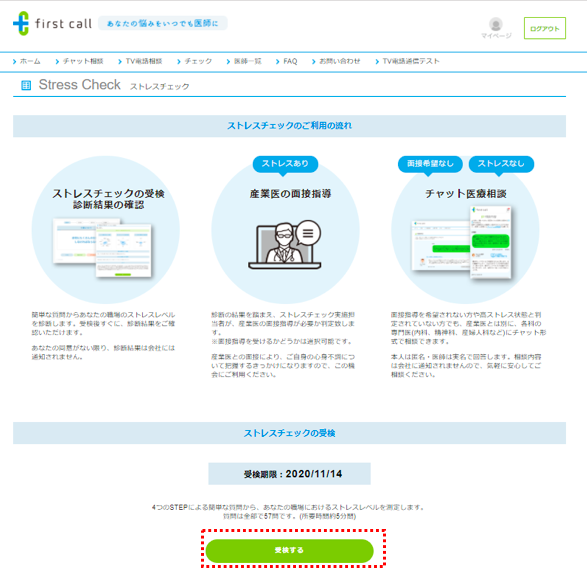This screenshot has height=578, width=587.
Task: Click the doctor on laptop illustration
Action: (285, 245)
